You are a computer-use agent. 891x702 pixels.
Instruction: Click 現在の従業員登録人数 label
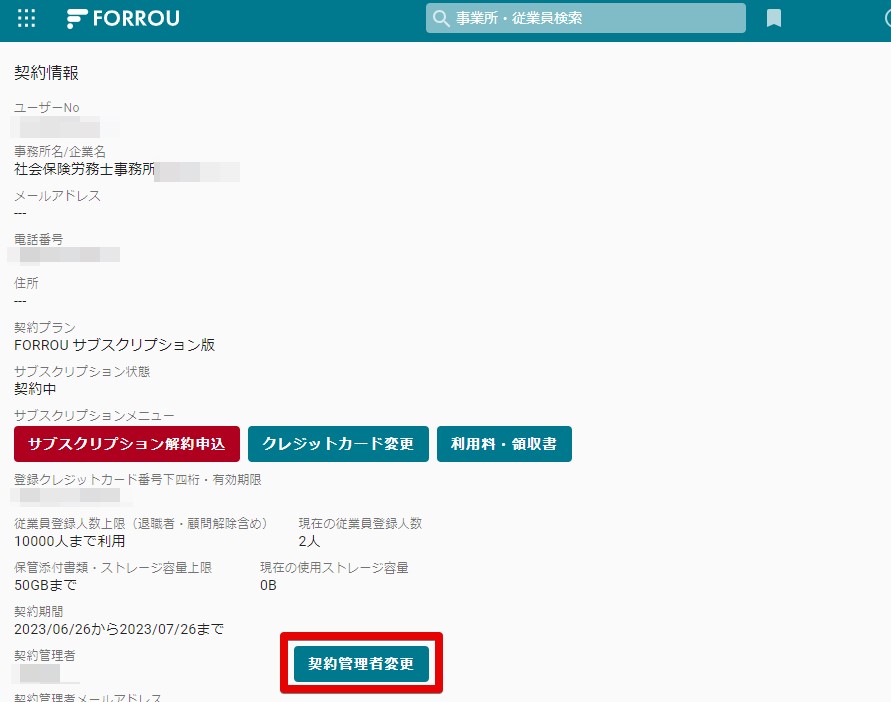360,524
